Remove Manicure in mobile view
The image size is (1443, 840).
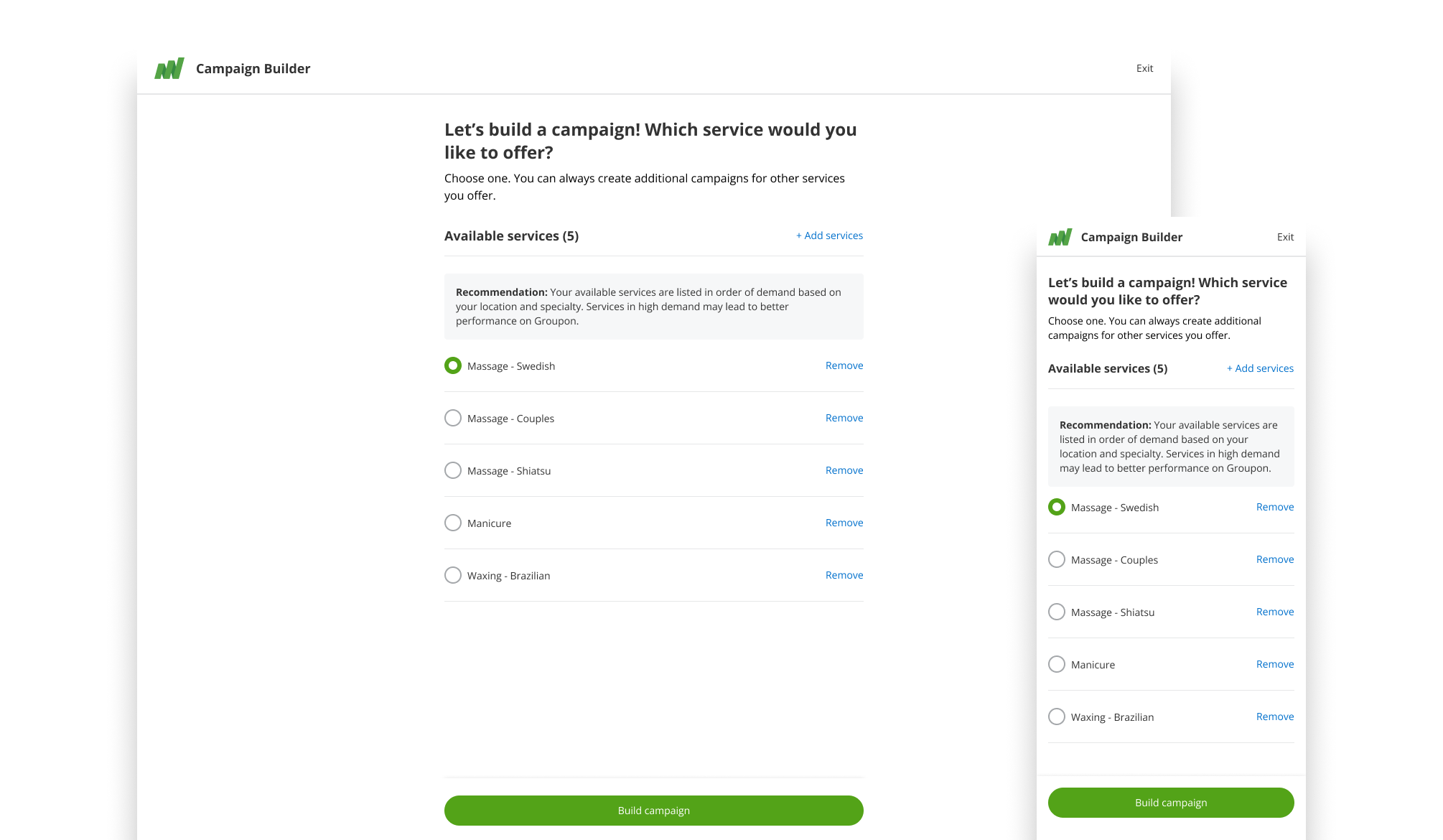click(x=1275, y=664)
